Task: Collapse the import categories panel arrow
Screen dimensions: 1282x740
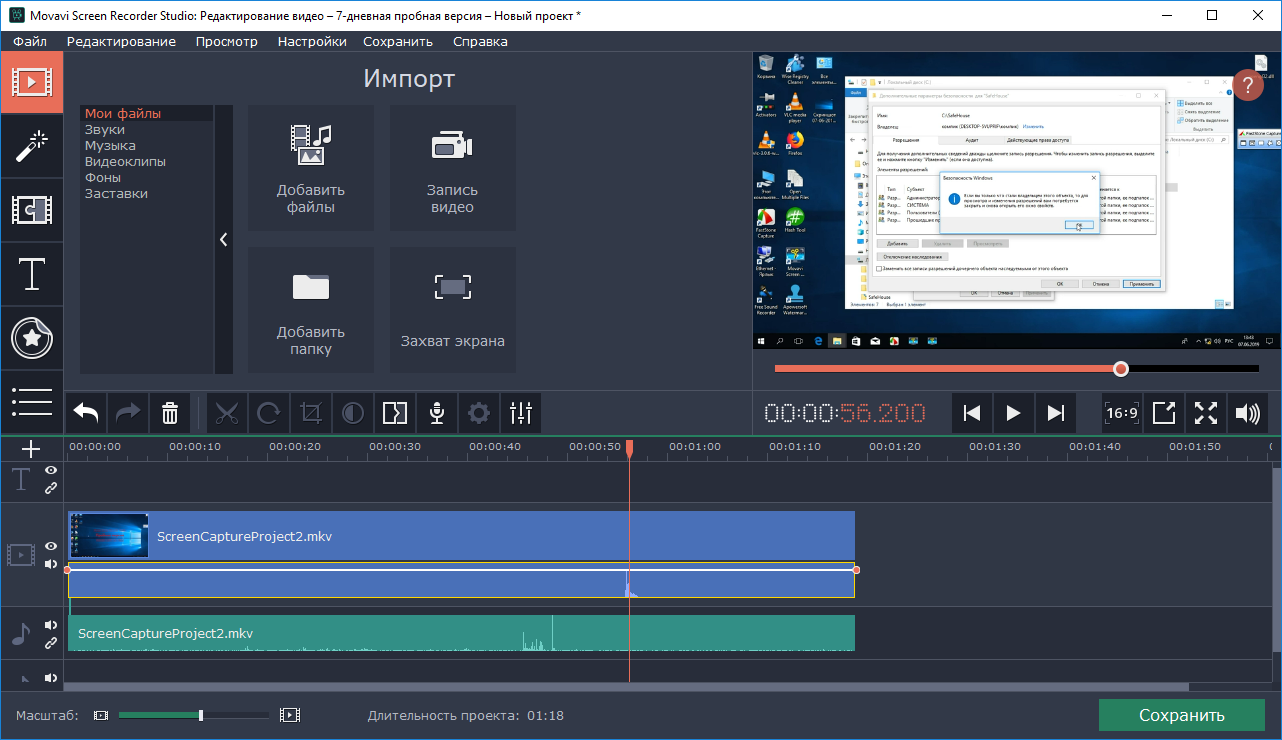Action: tap(223, 239)
